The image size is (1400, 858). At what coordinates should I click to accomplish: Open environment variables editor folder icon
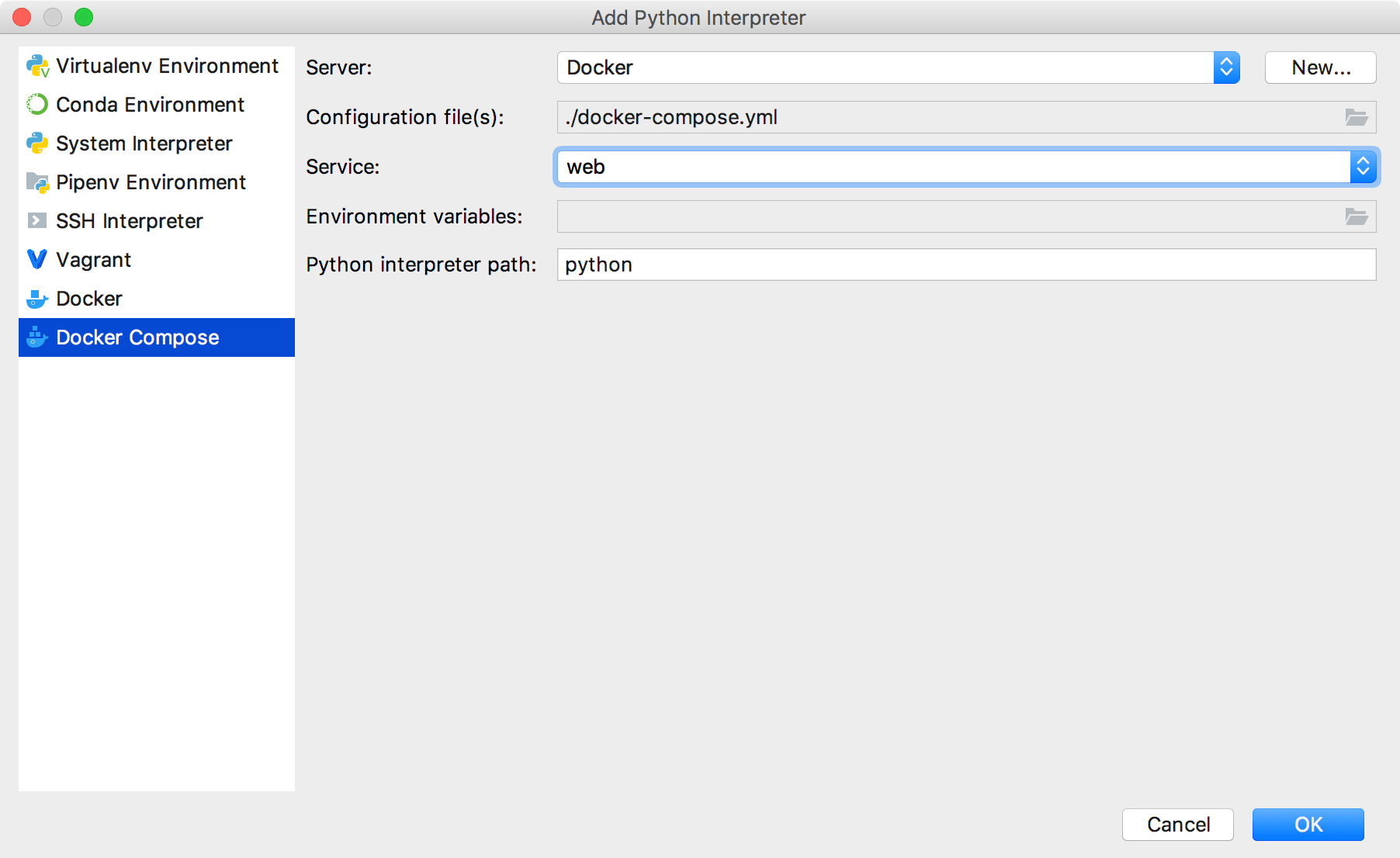1356,216
